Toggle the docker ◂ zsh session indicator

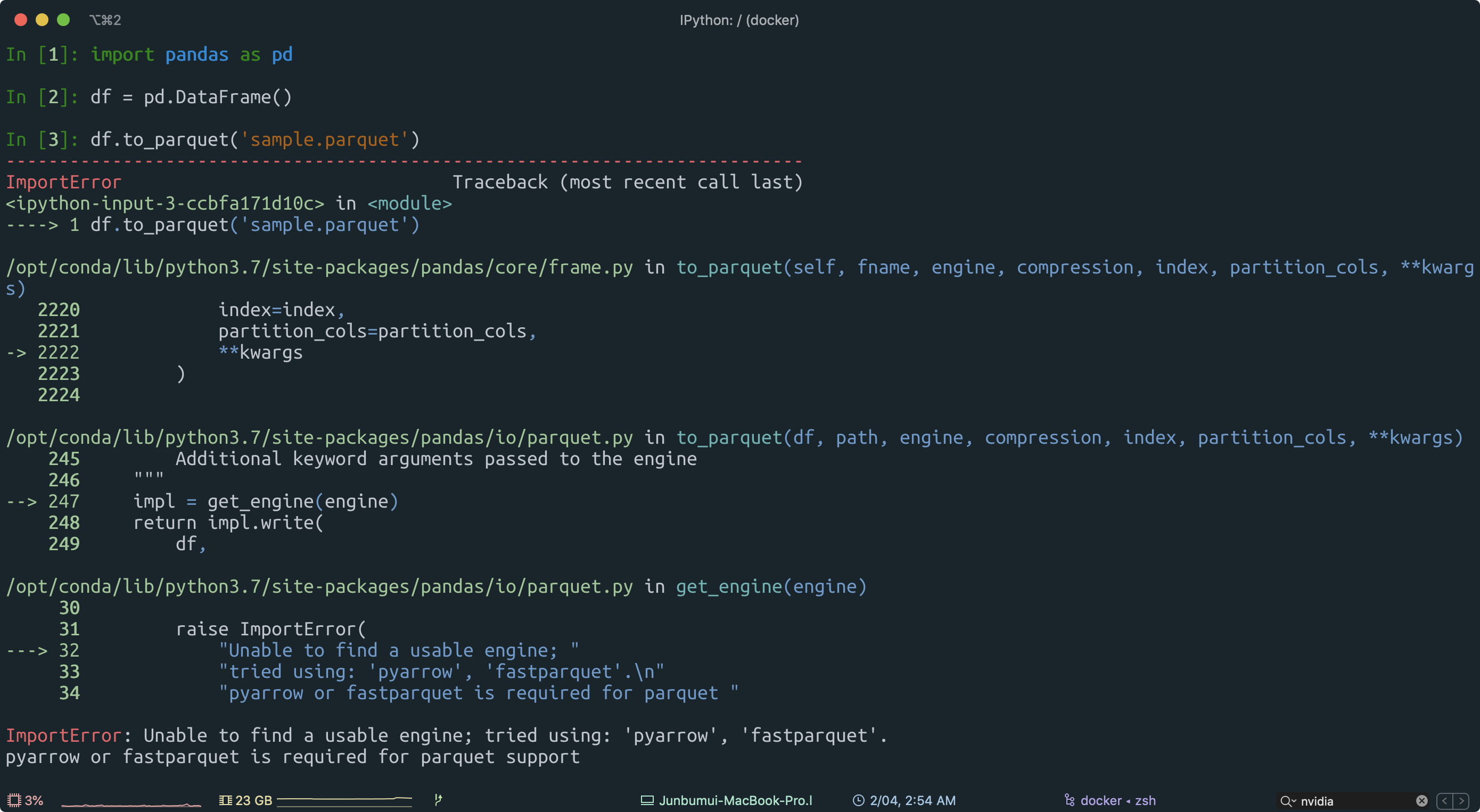tap(1118, 800)
